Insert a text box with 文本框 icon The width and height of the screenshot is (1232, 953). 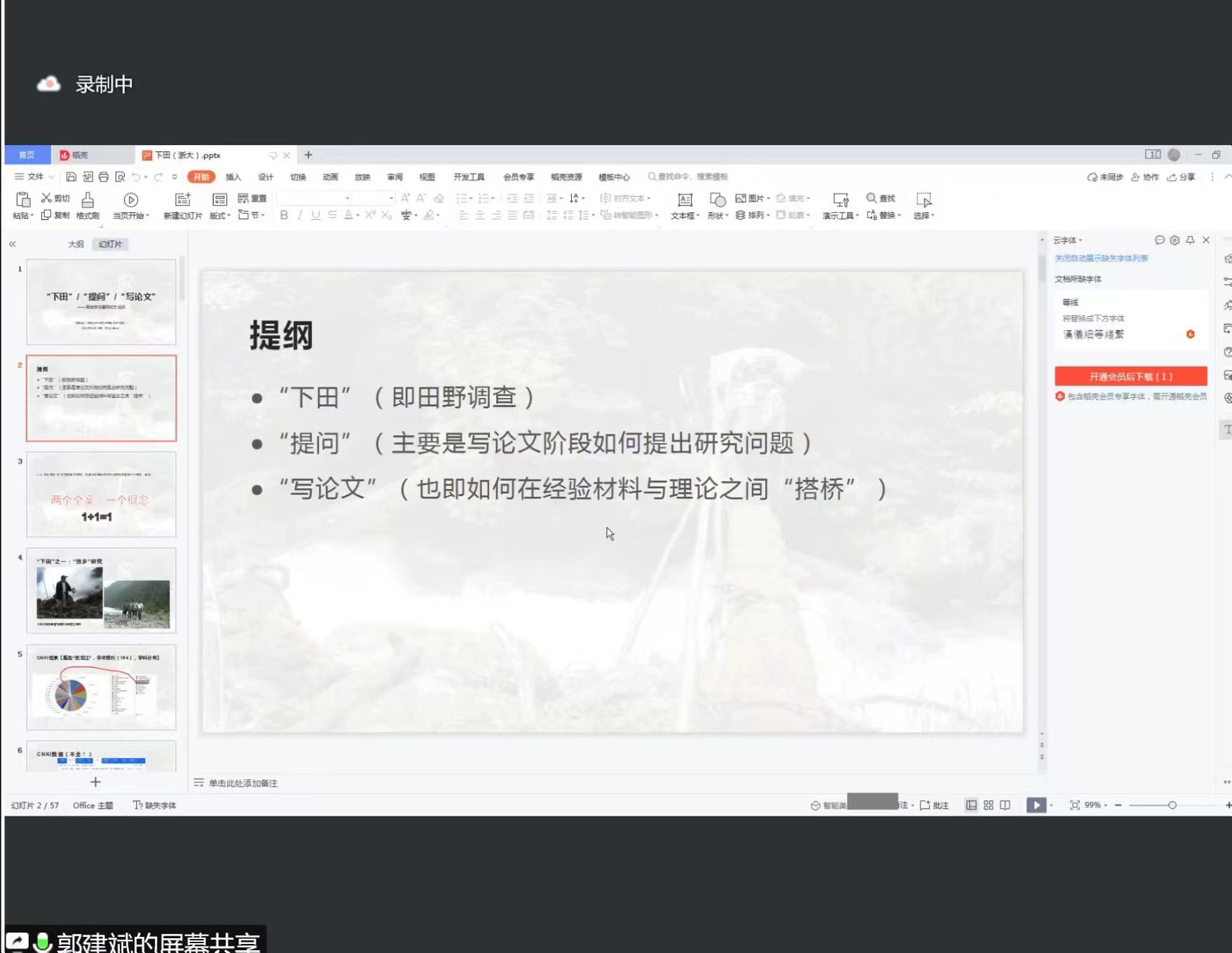click(x=685, y=200)
